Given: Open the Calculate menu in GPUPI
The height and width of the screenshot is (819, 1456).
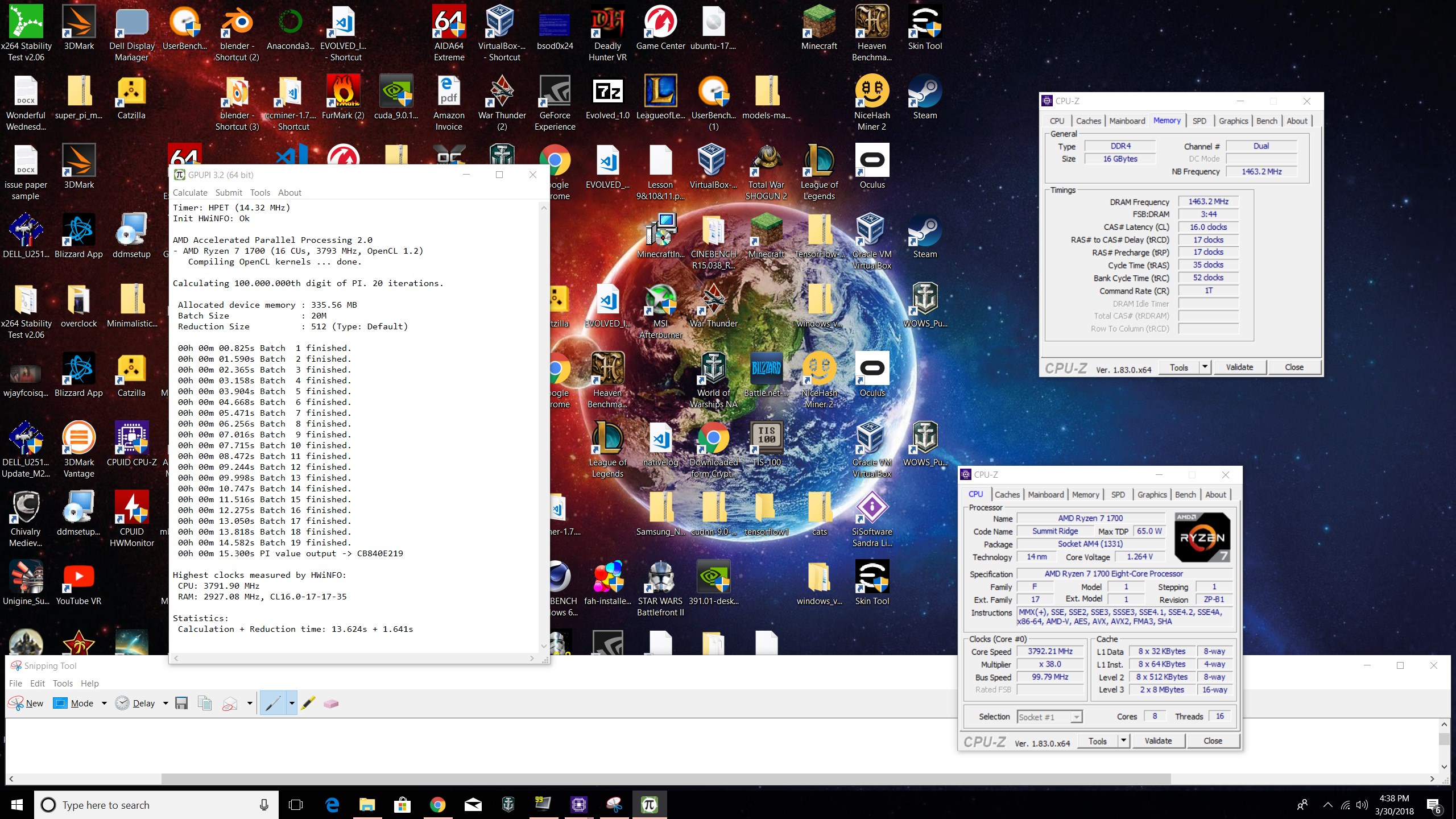Looking at the screenshot, I should pyautogui.click(x=190, y=193).
